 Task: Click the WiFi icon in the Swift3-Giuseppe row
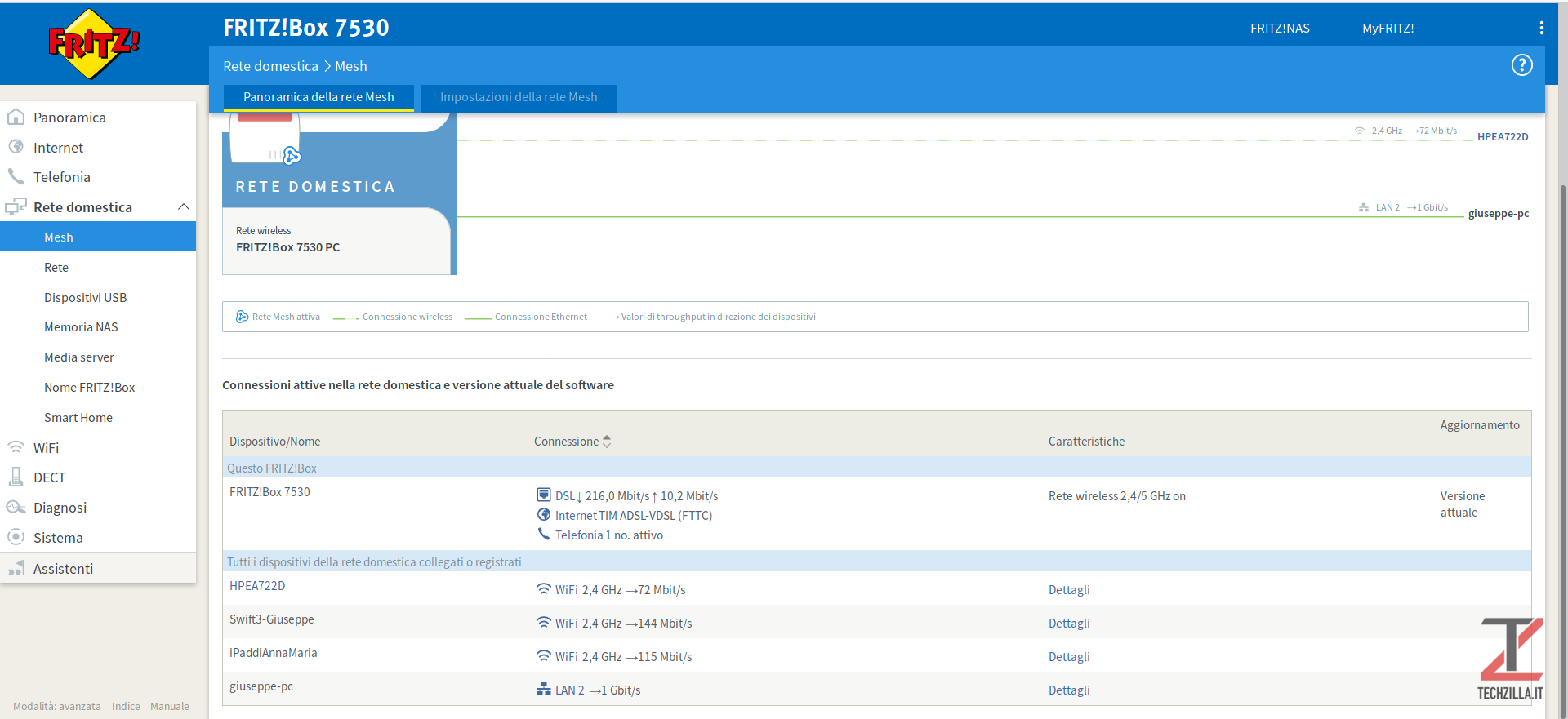[x=544, y=622]
